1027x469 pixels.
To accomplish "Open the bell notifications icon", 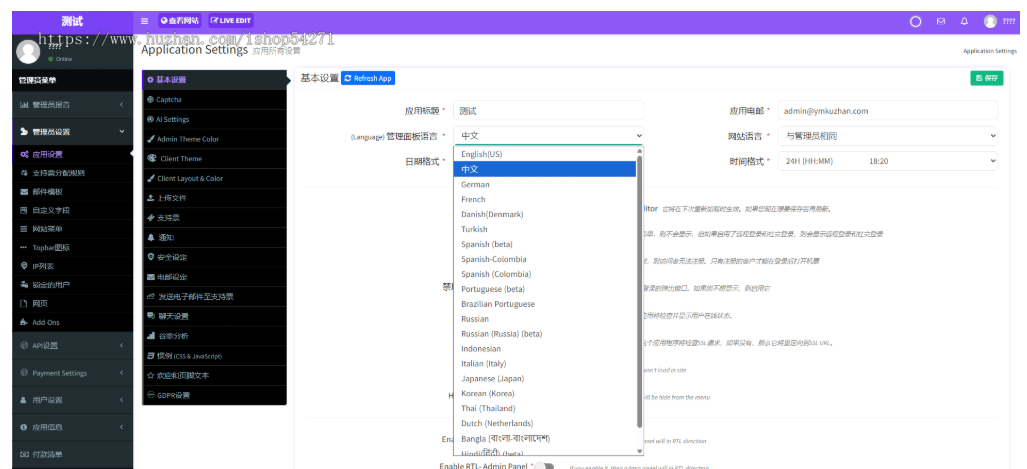I will coord(964,22).
